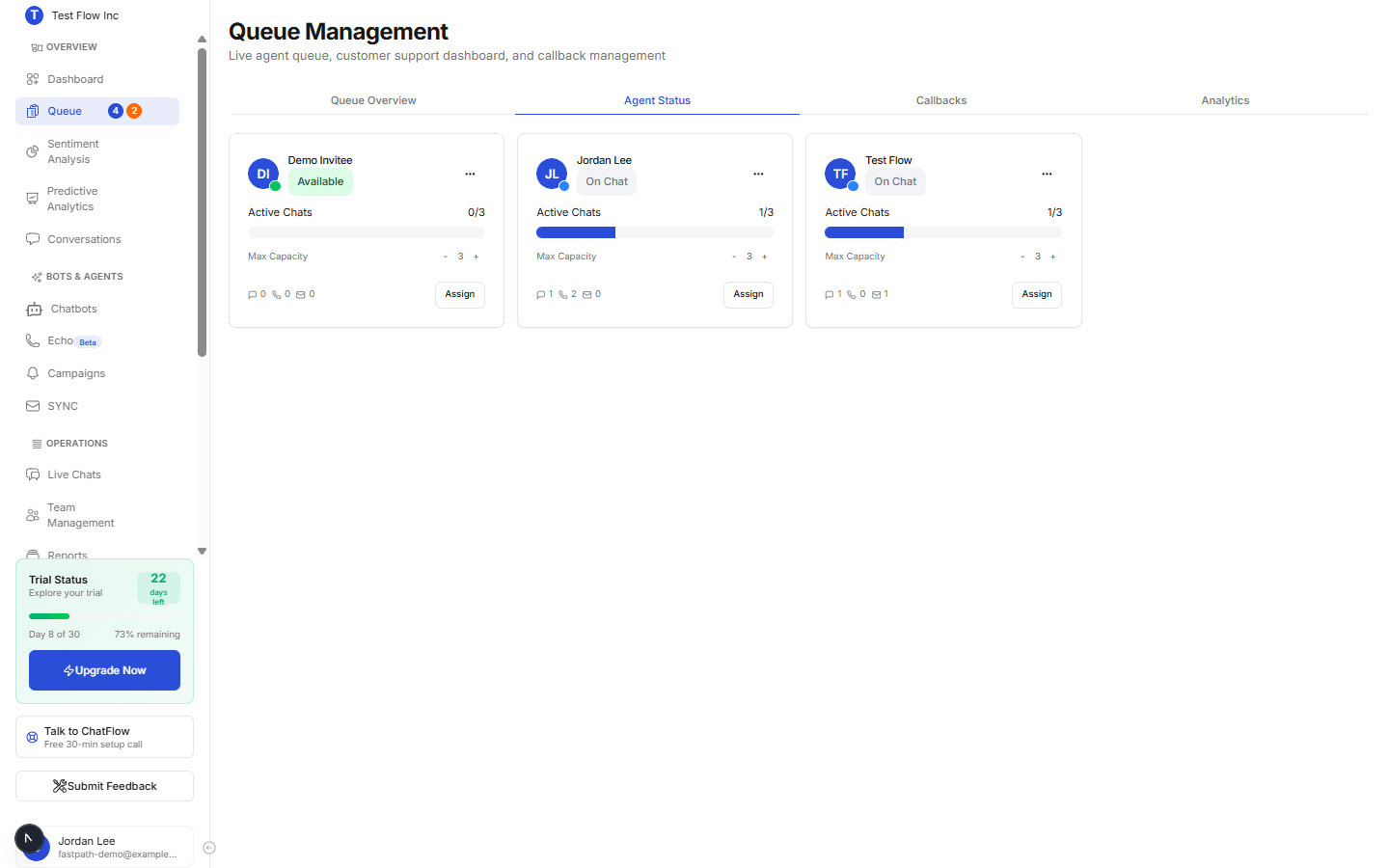The width and height of the screenshot is (1389, 868).
Task: Click the Conversations chat icon
Action: (x=33, y=239)
